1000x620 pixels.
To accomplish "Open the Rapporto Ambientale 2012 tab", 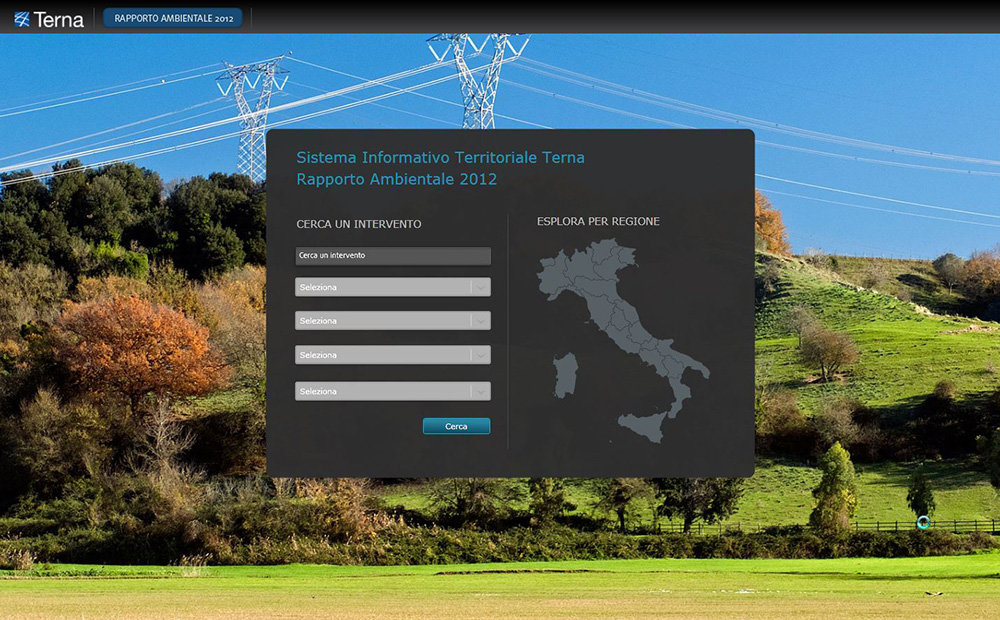I will click(173, 18).
